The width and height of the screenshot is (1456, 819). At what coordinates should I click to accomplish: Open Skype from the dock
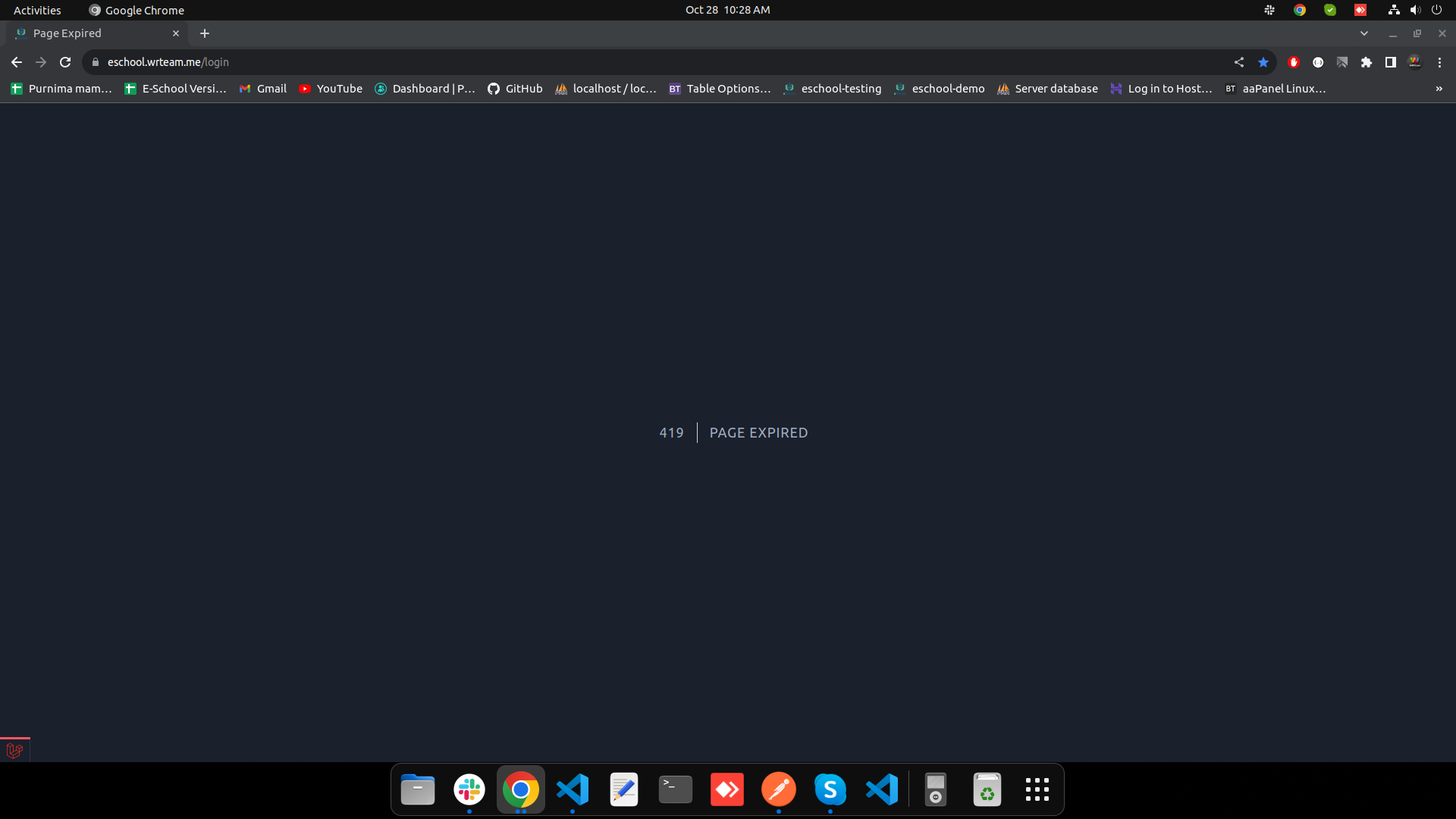pos(830,789)
